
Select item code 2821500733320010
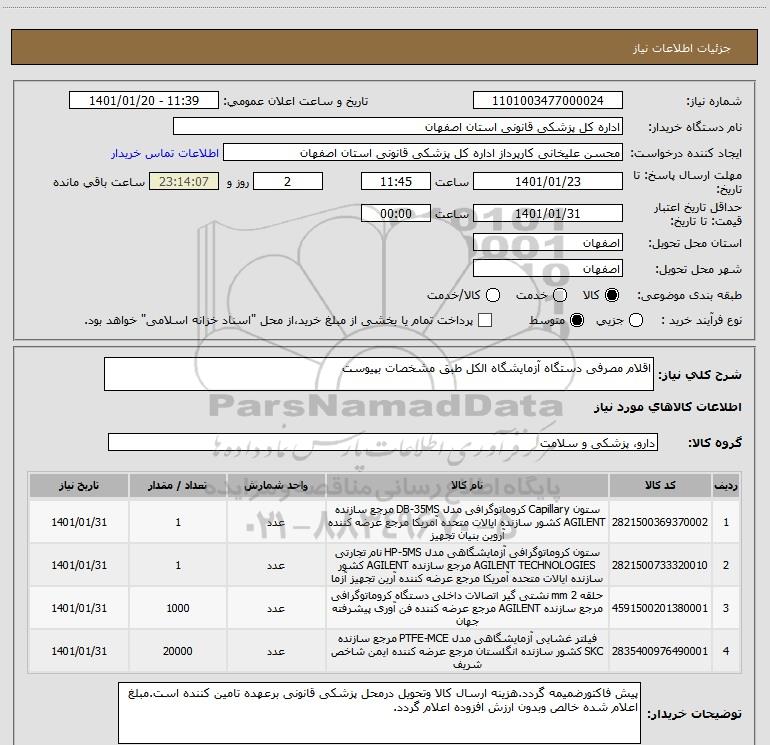(x=660, y=565)
